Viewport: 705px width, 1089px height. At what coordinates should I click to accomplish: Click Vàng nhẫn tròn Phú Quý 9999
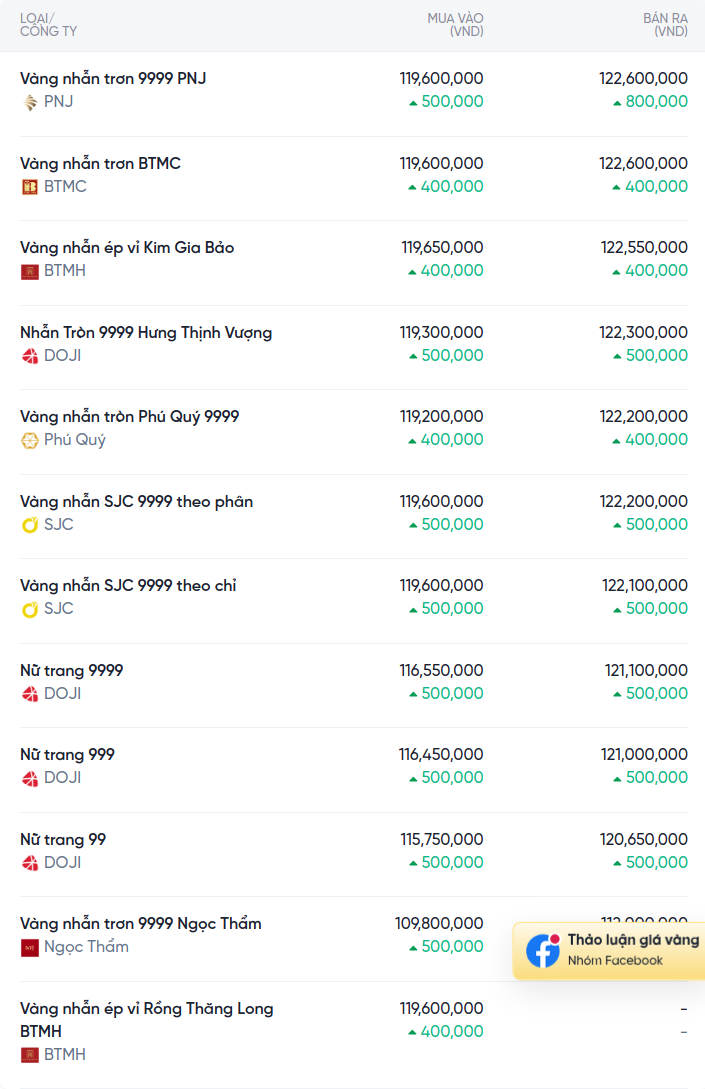click(129, 416)
